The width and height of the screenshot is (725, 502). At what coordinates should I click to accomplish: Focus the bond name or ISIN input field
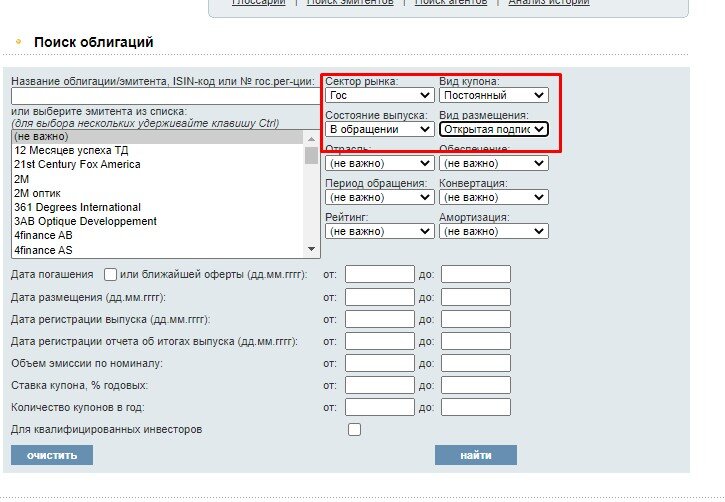(x=166, y=96)
